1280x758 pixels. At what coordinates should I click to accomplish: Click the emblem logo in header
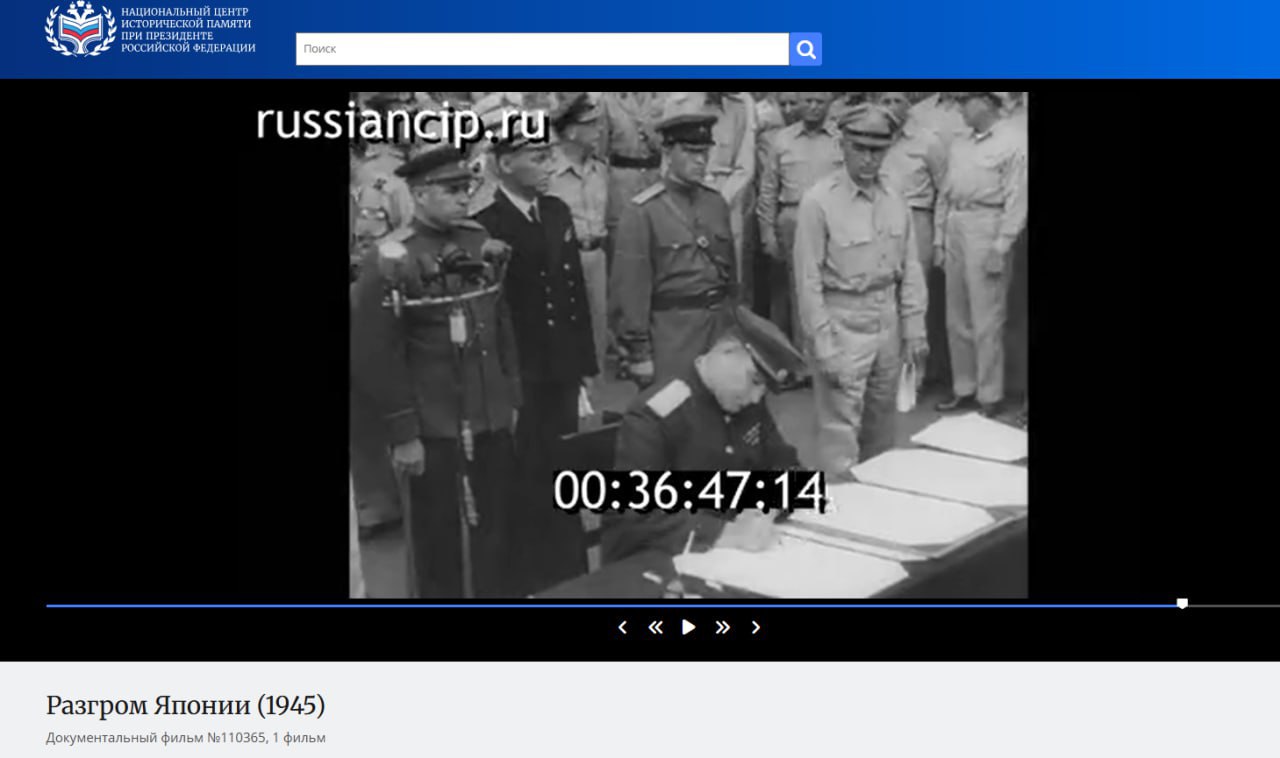pyautogui.click(x=80, y=29)
